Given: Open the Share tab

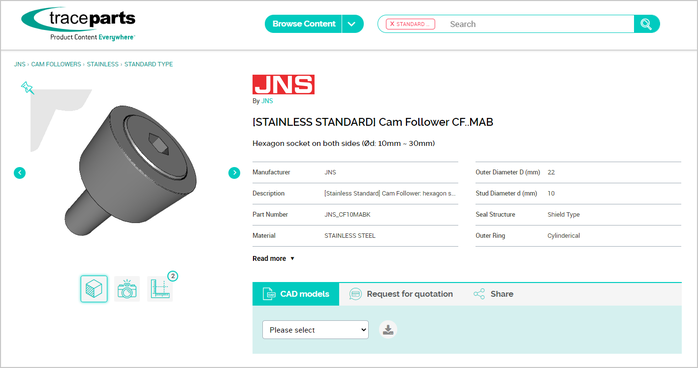Looking at the screenshot, I should [493, 294].
